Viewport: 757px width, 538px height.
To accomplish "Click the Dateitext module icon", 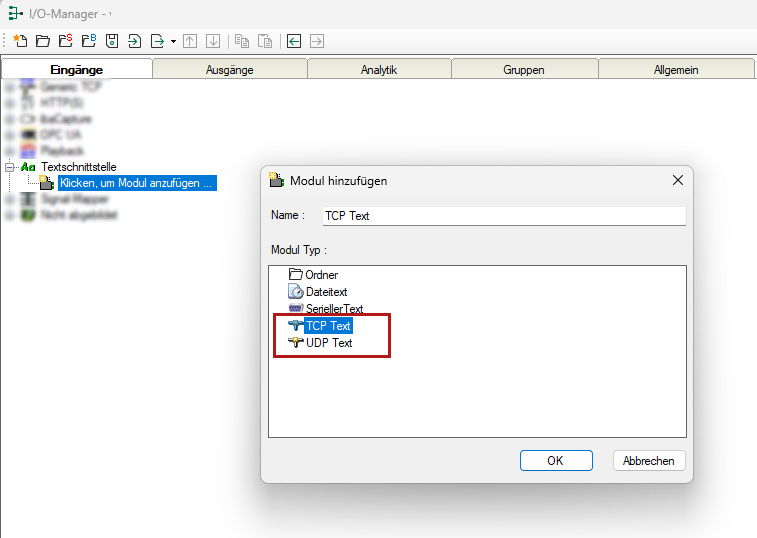I will pos(295,292).
